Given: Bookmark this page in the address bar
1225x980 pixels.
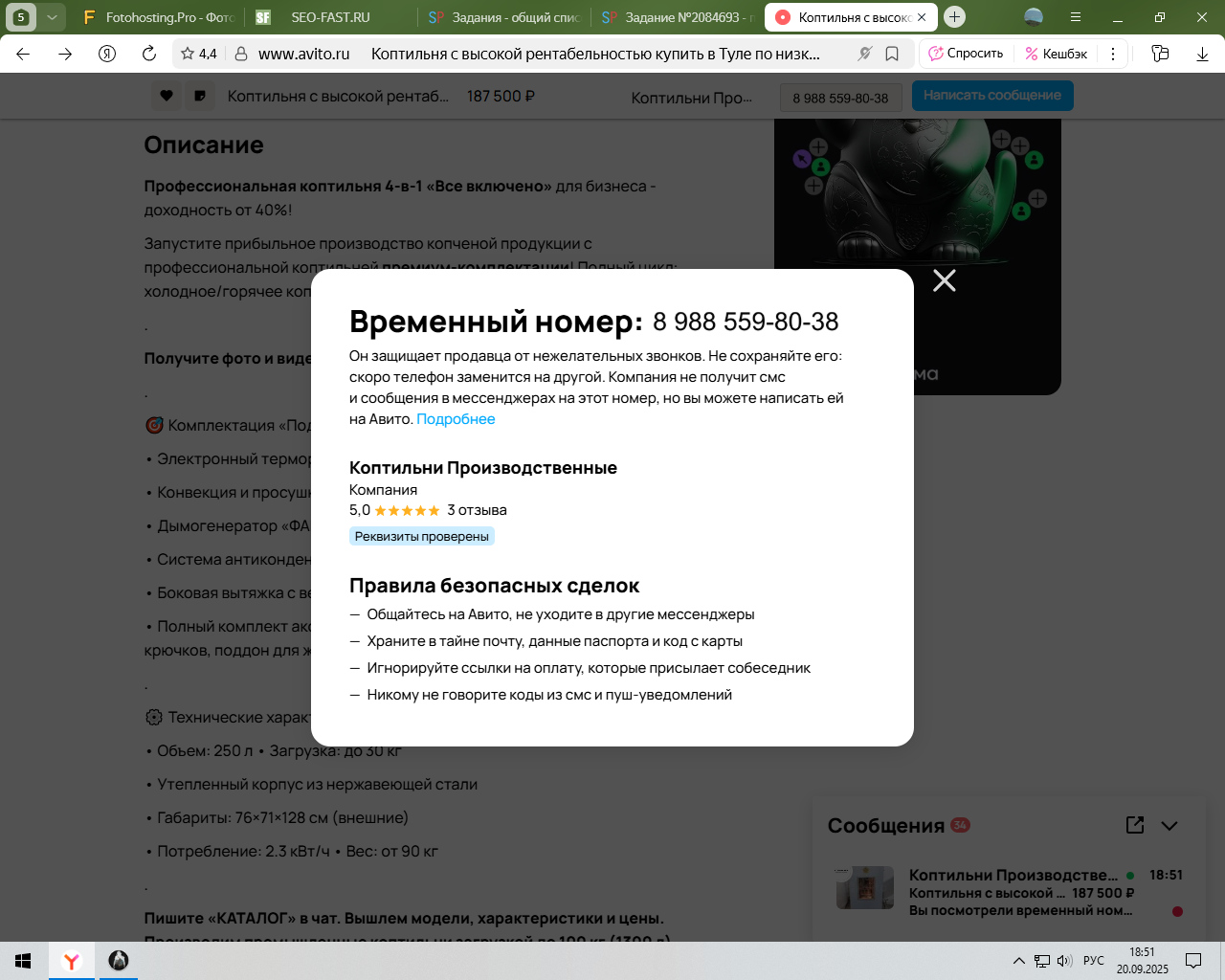Looking at the screenshot, I should 892,54.
